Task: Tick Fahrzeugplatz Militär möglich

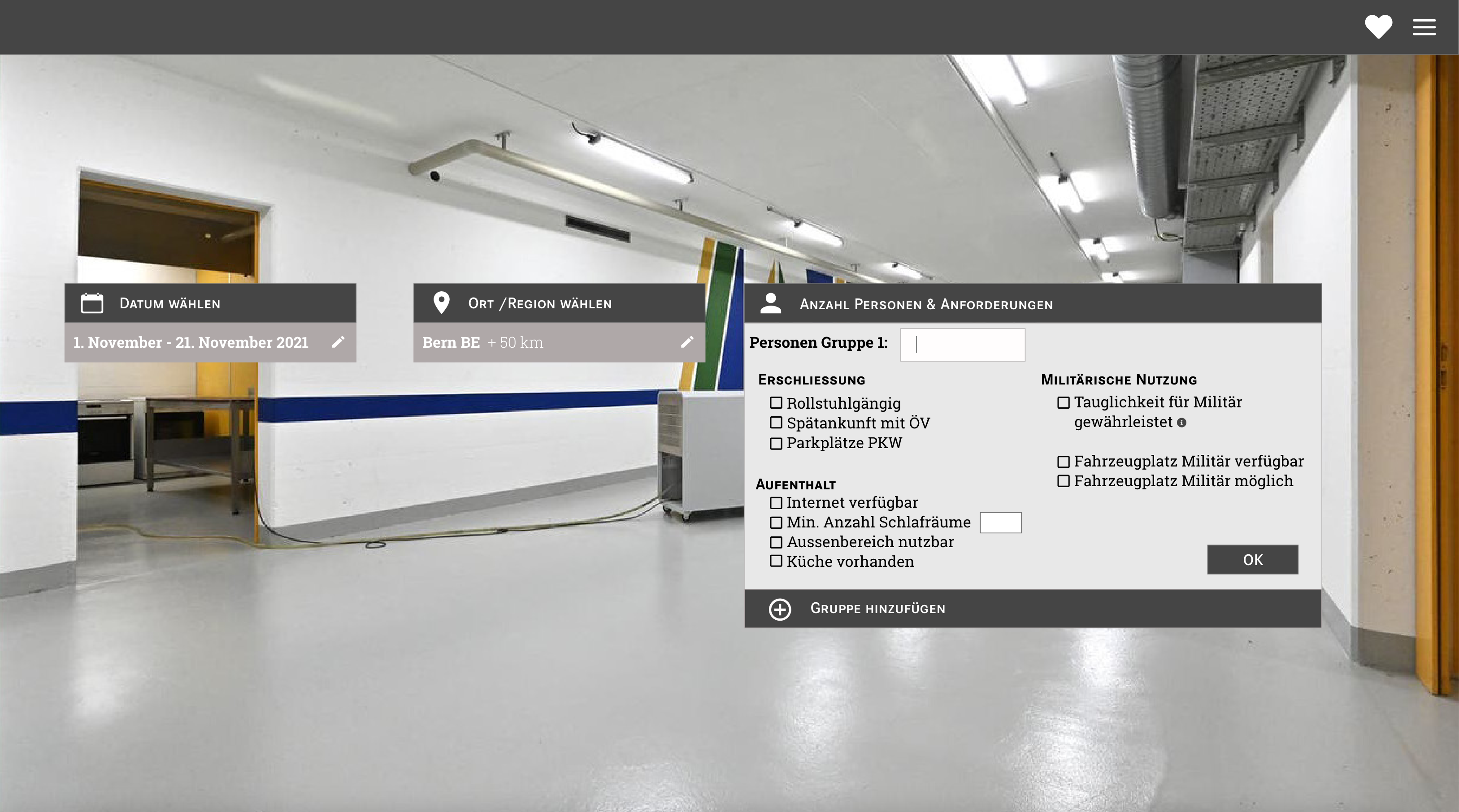Action: pos(1064,481)
